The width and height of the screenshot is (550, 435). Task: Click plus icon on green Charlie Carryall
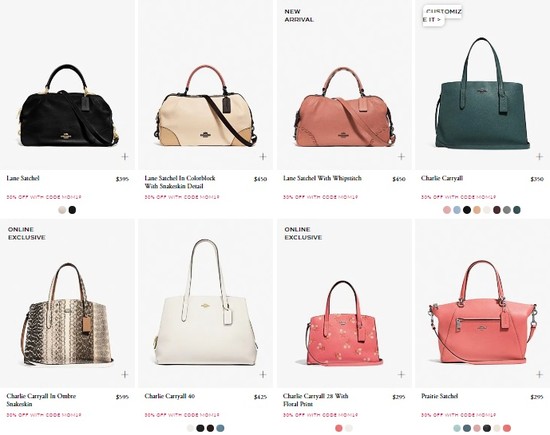(x=539, y=156)
